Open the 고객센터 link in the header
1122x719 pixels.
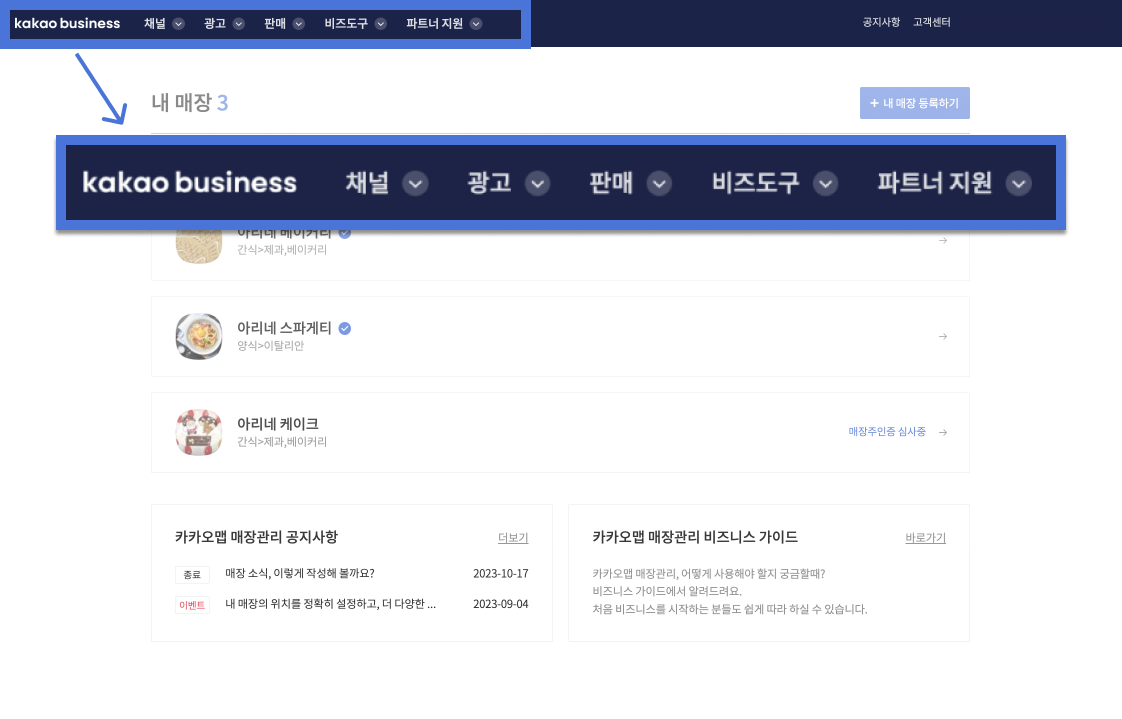pos(932,22)
